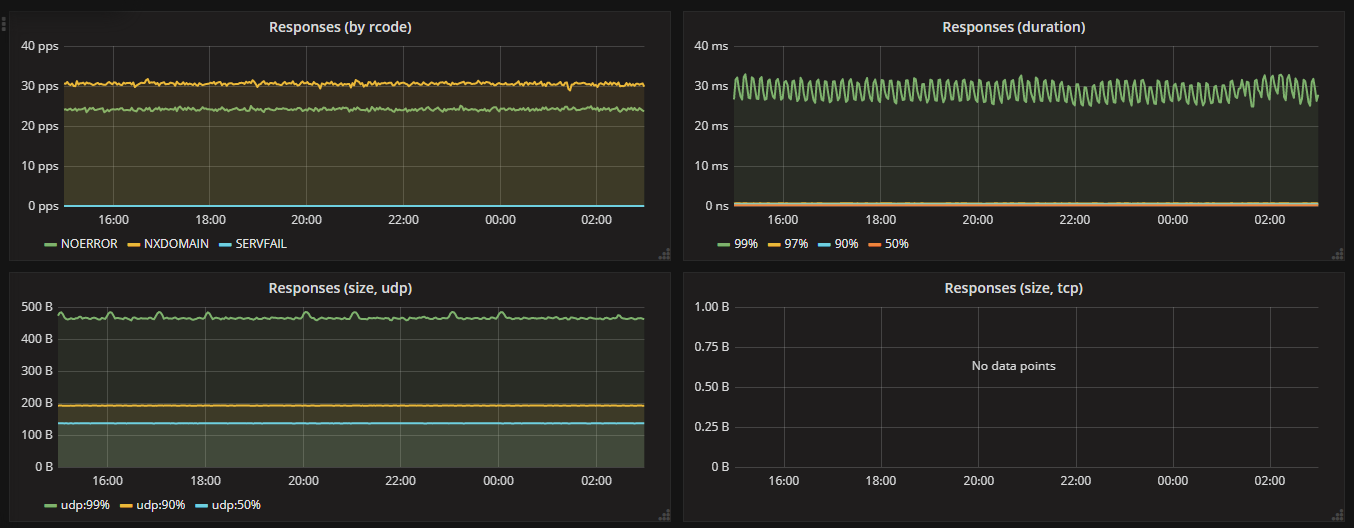The image size is (1354, 528).
Task: Grab resize handle of Responses (duration) panel
Action: pos(1337,254)
